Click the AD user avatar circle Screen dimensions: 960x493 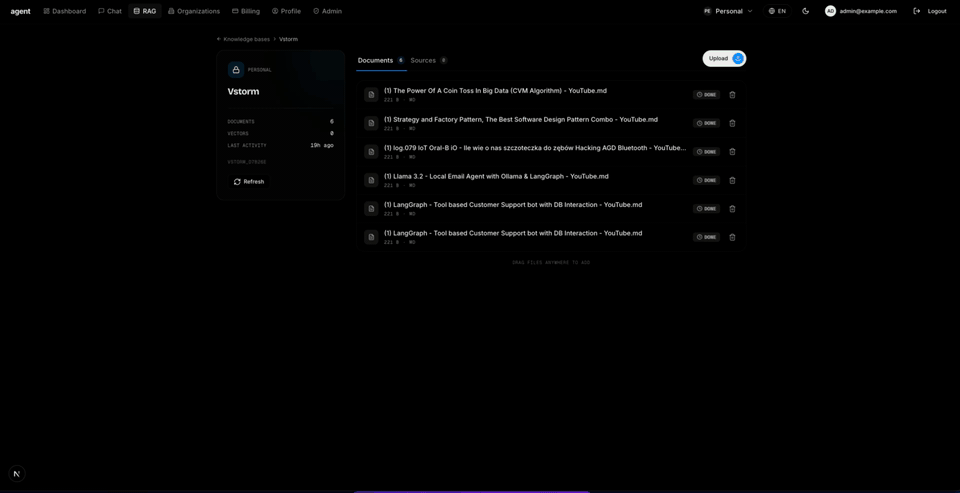[x=830, y=11]
